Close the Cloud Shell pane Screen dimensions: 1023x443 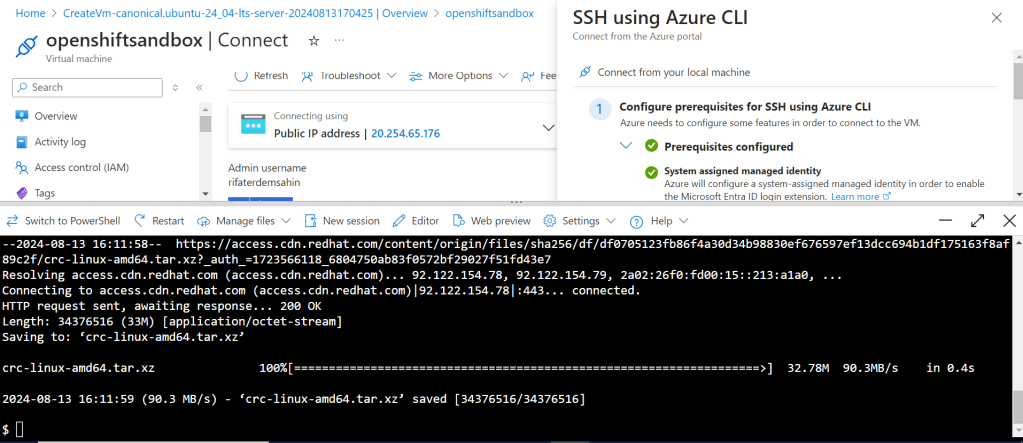(1009, 221)
